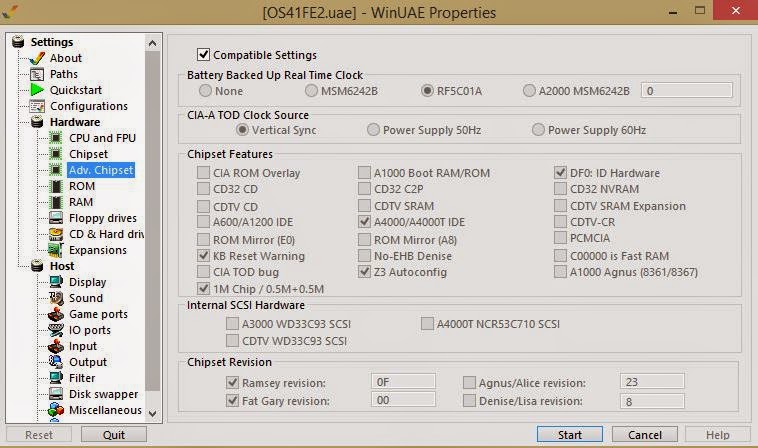Image resolution: width=758 pixels, height=448 pixels.
Task: Click the IO ports icon
Action: pos(56,330)
